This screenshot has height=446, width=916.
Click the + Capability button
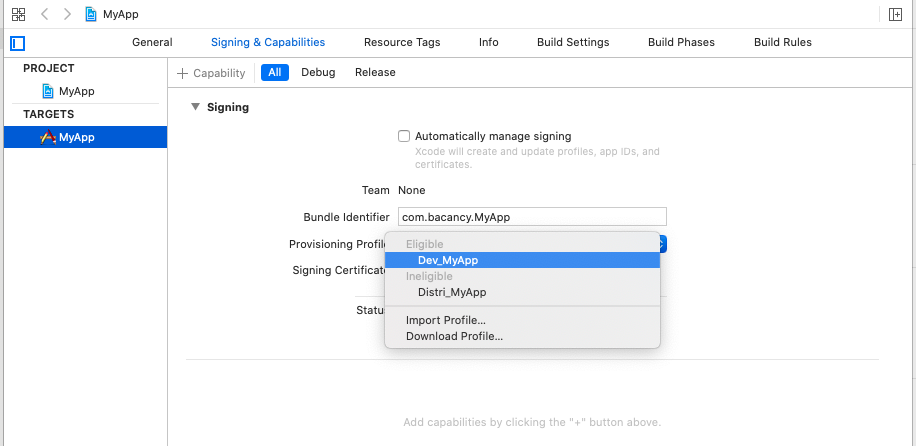coord(211,73)
